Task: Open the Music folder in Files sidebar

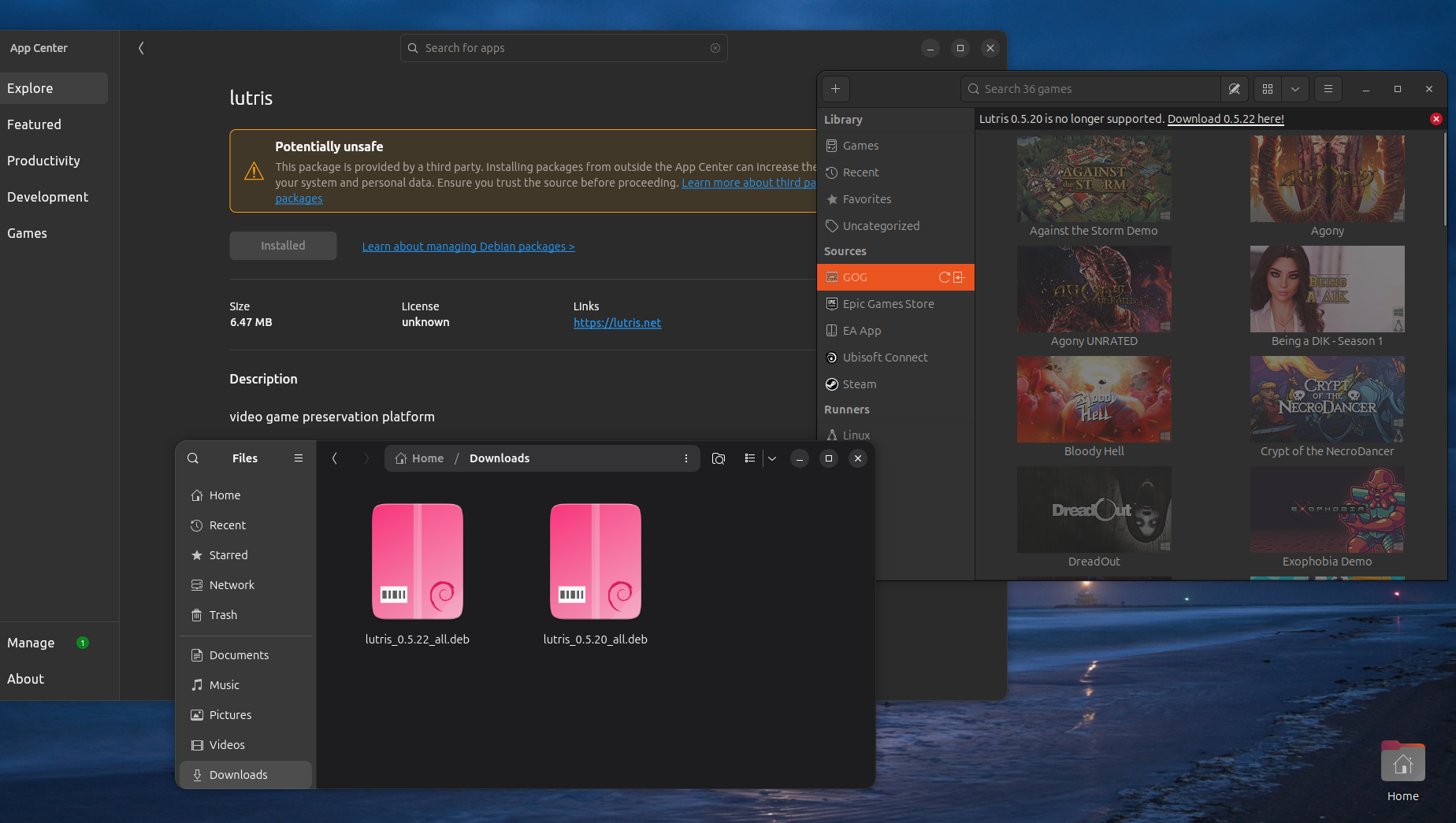Action: point(246,685)
